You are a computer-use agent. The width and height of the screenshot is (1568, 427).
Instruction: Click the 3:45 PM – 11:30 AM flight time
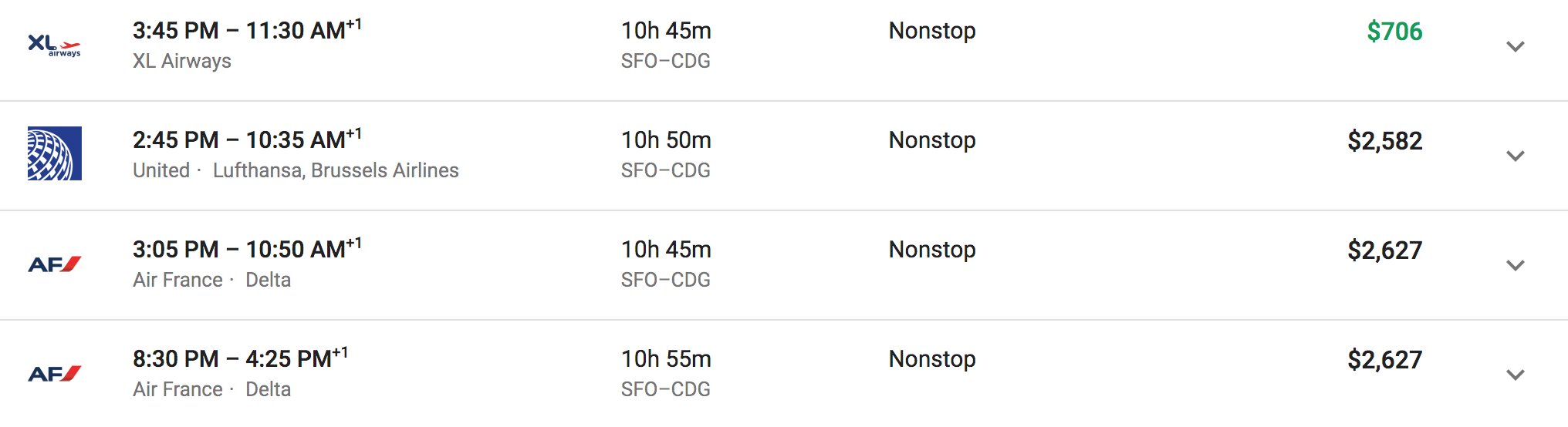point(247,30)
